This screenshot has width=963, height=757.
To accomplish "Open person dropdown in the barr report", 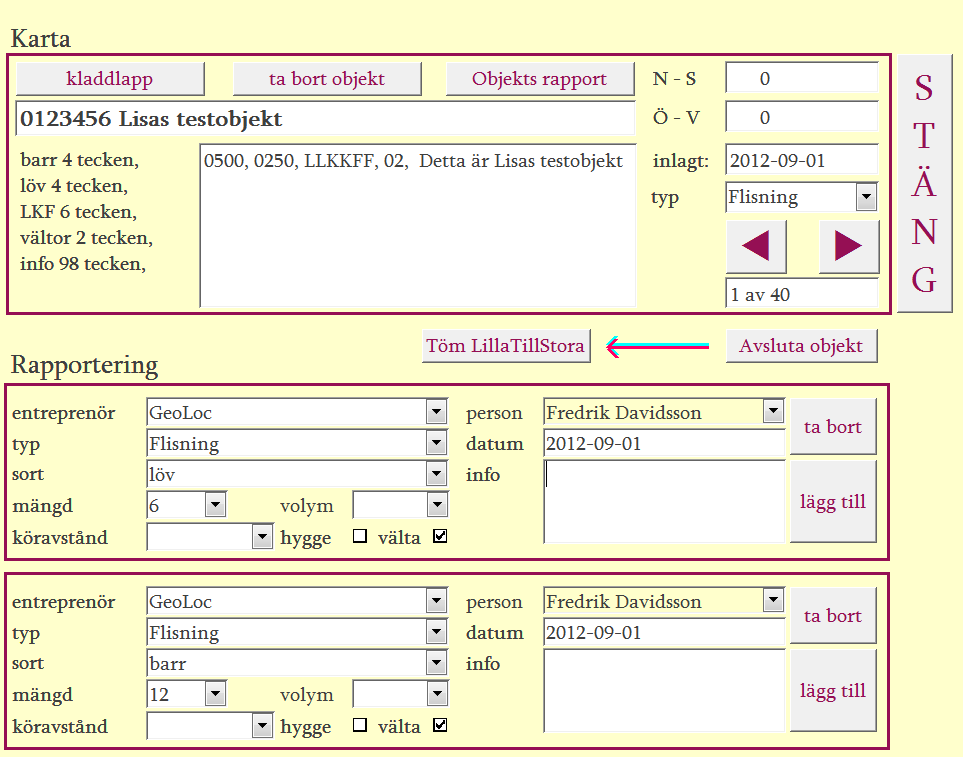I will coord(773,600).
